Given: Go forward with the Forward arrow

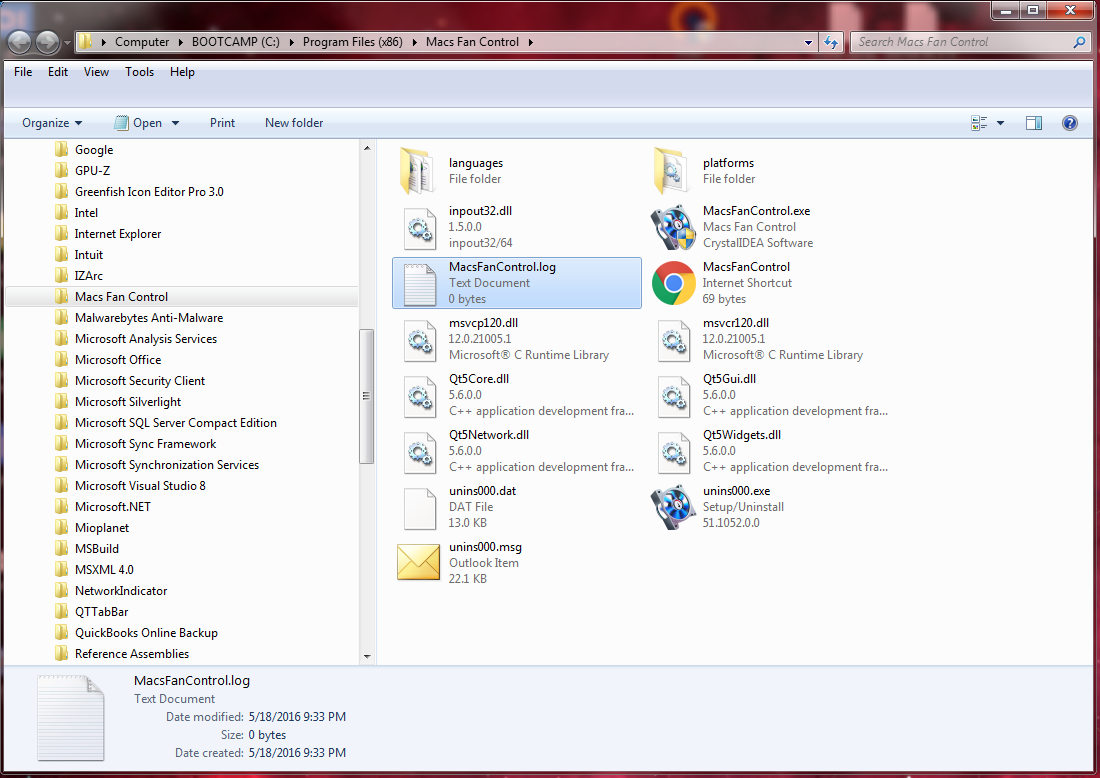Looking at the screenshot, I should click(48, 42).
